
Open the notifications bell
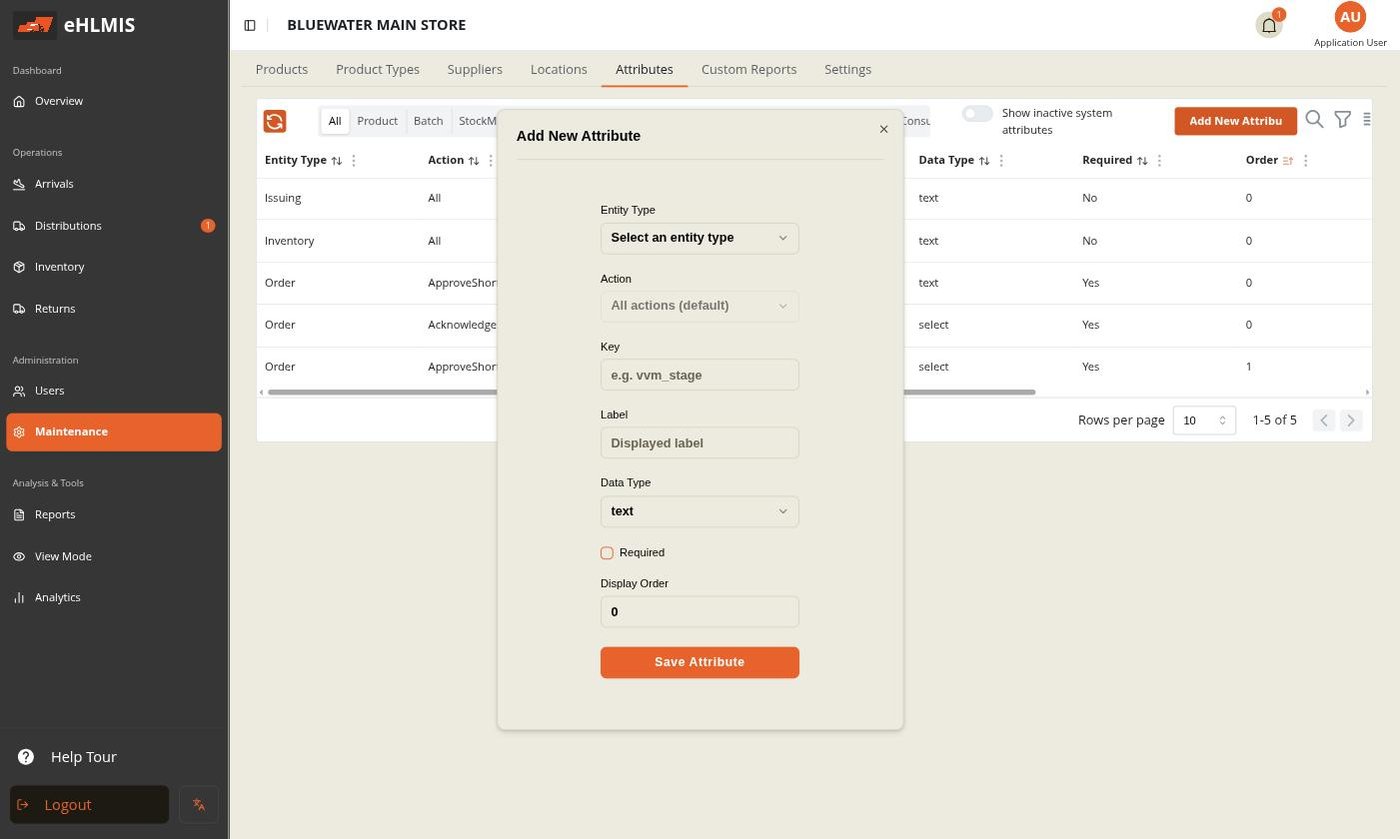point(1269,25)
